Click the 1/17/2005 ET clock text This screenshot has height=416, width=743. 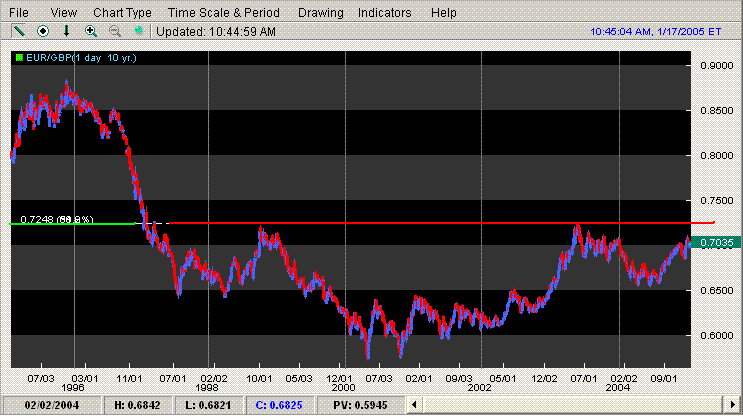655,32
